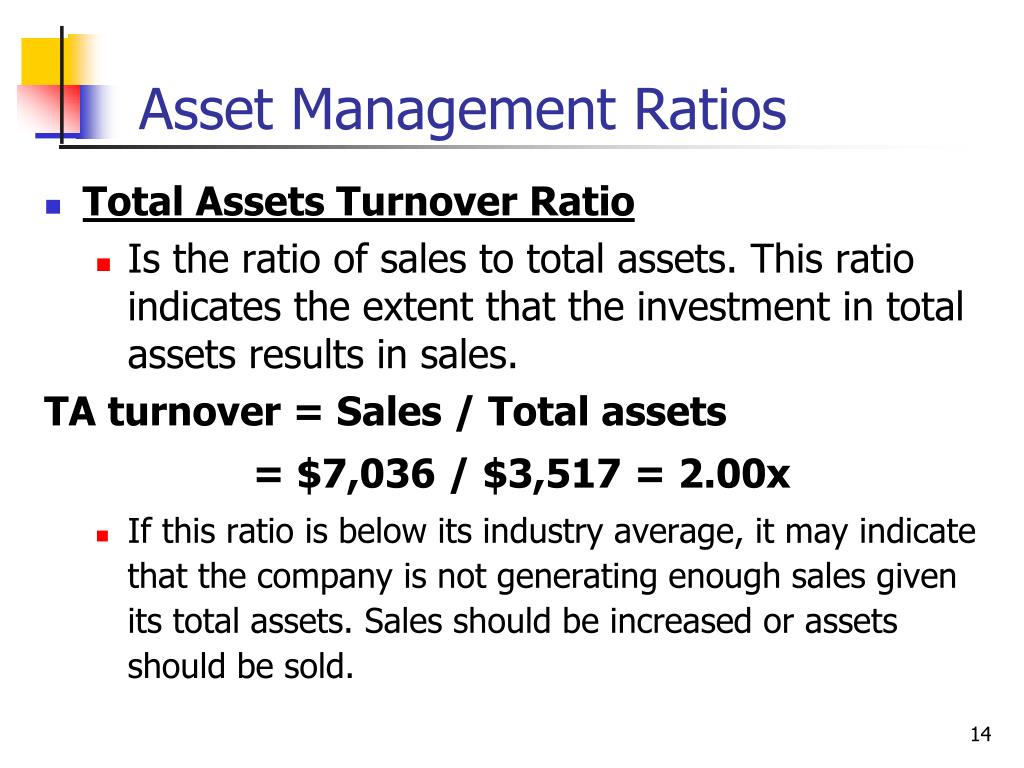This screenshot has height=768, width=1024.
Task: Click the red square in the logo graphic
Action: point(51,108)
